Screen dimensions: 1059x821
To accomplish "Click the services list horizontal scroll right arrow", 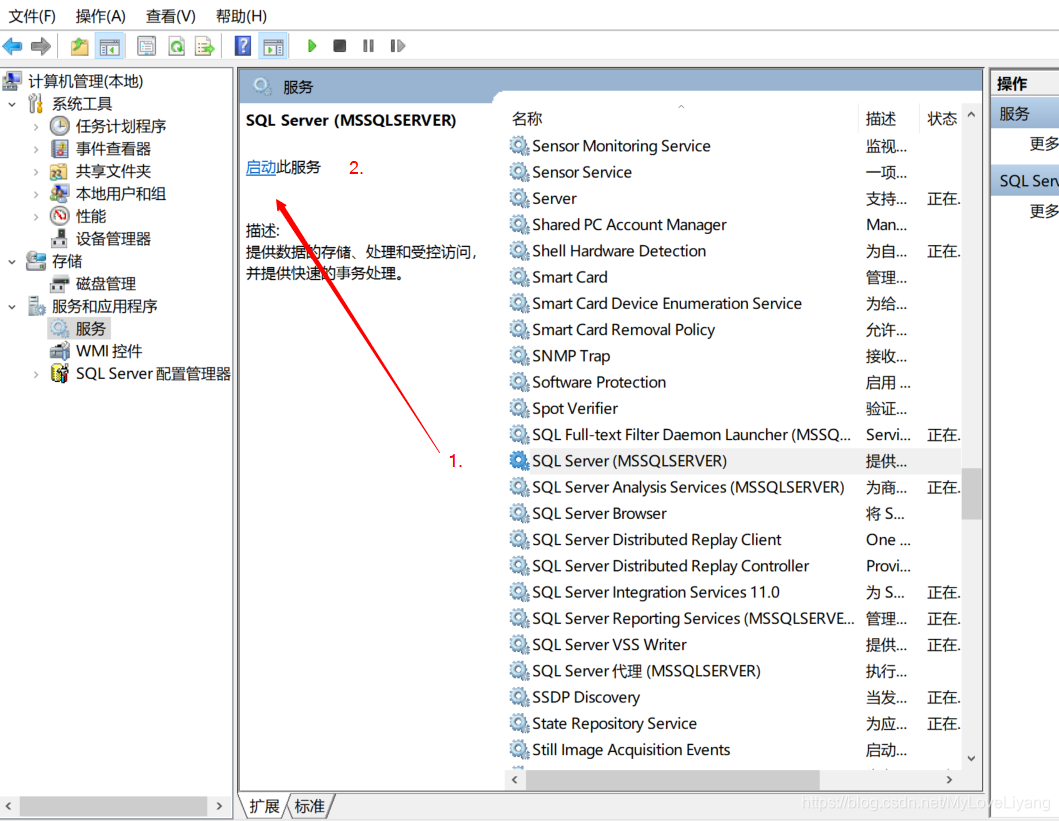I will (949, 780).
